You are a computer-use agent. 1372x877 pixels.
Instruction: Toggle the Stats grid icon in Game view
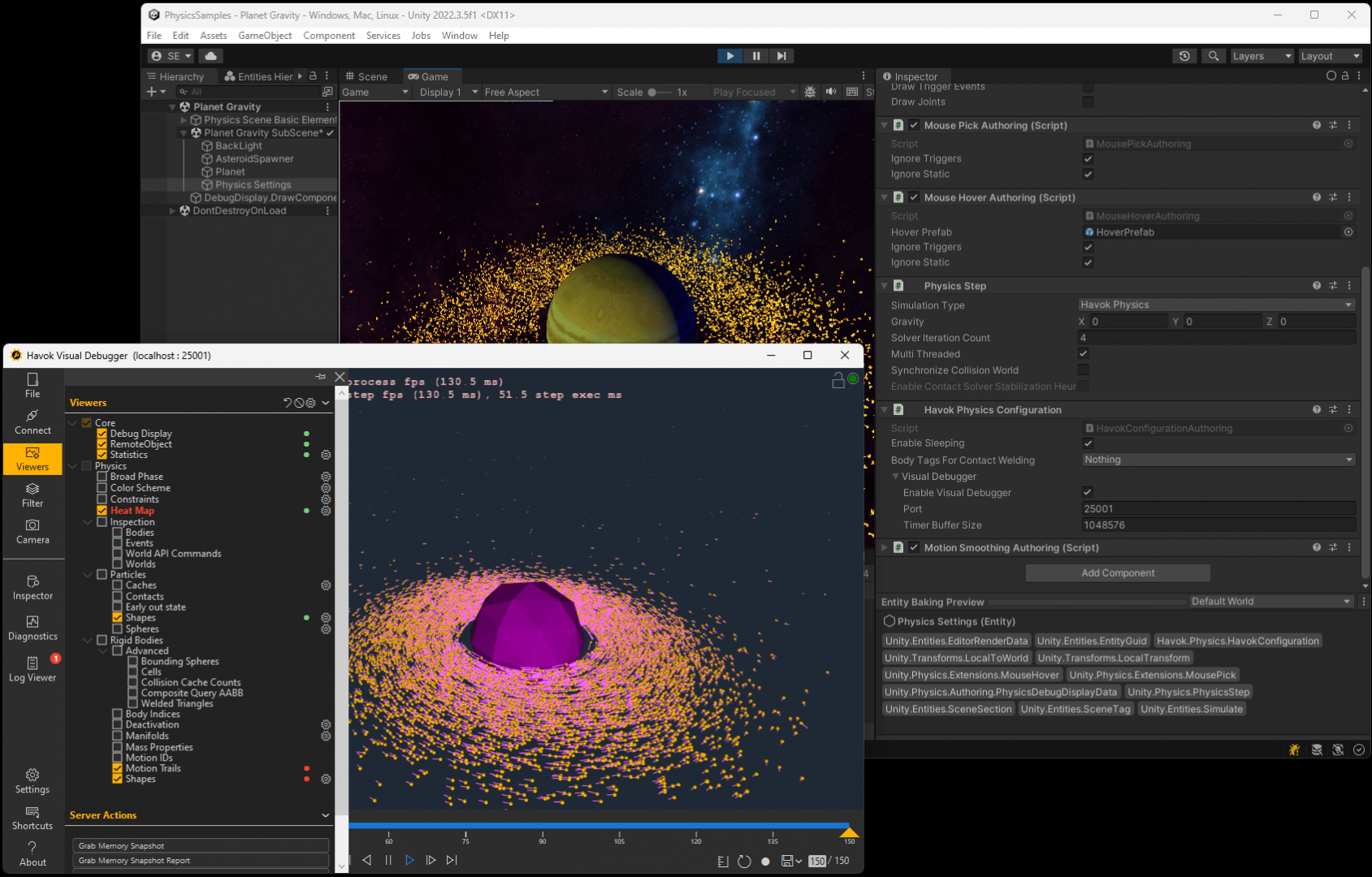pos(852,92)
